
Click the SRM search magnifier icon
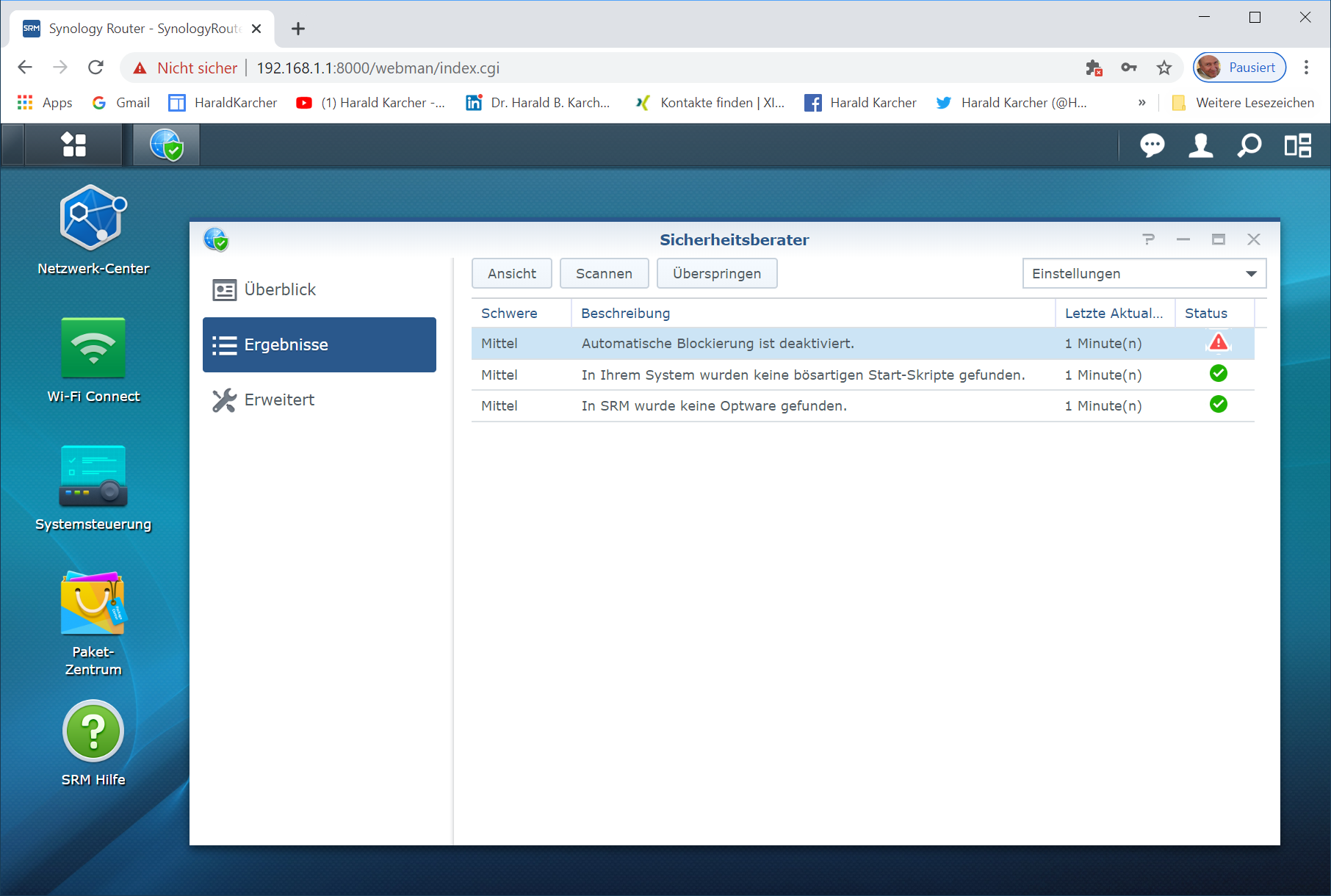[x=1249, y=145]
